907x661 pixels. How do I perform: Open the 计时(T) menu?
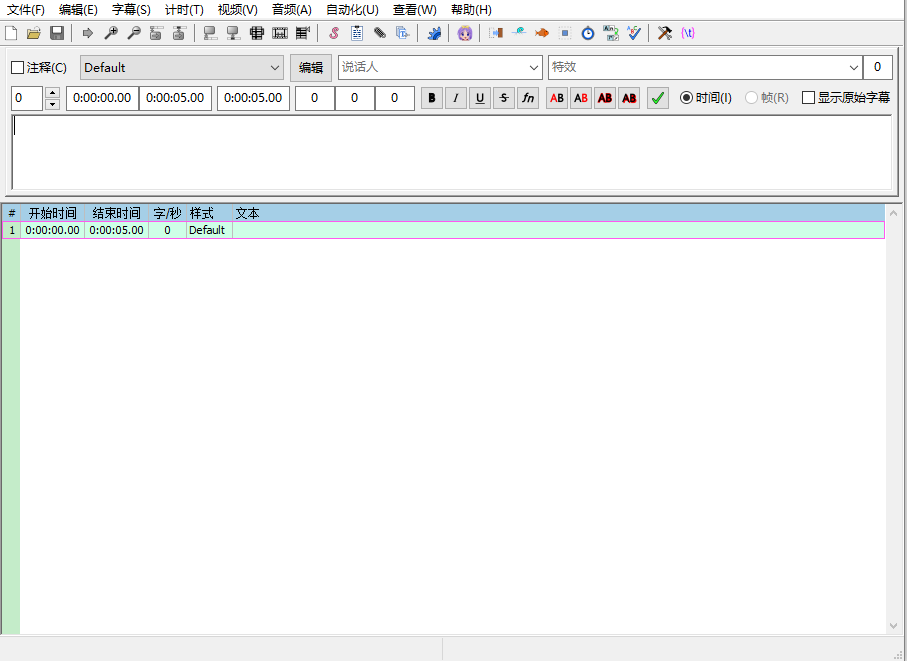point(184,10)
